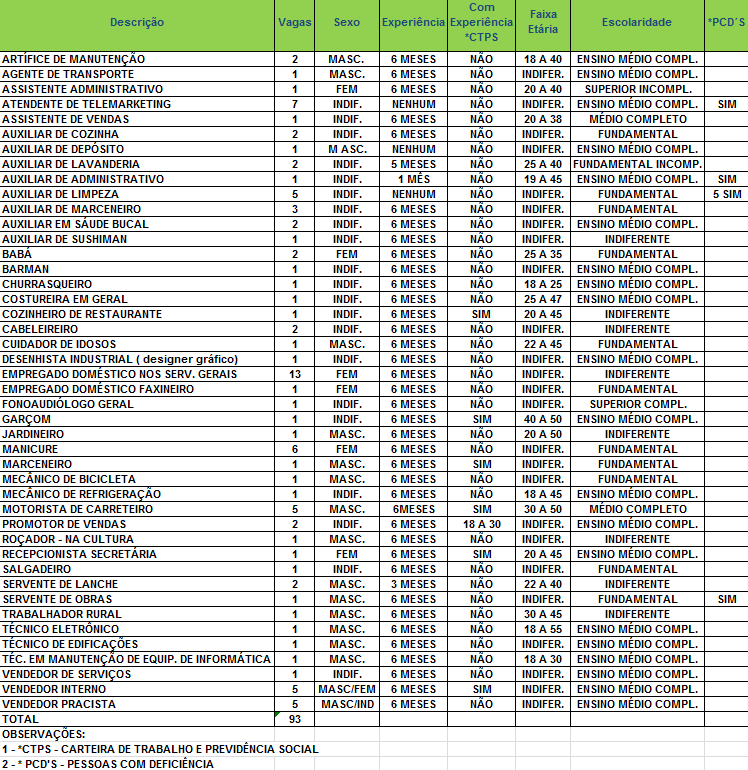Select the 'ATENDENTE DE TELEMARKETING' row label
This screenshot has width=748, height=770.
click(x=87, y=104)
